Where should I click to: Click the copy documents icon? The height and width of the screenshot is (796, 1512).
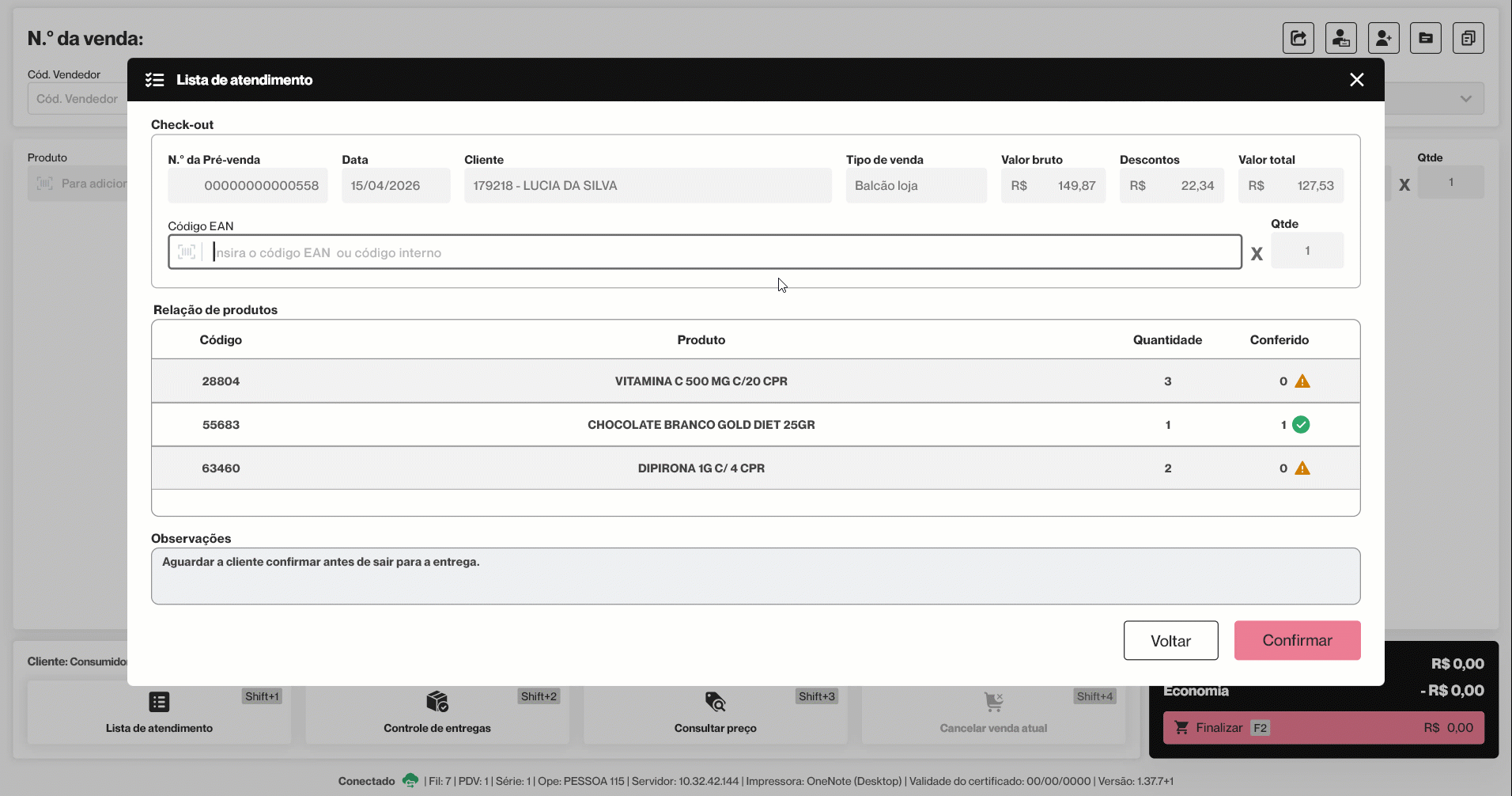pos(1469,38)
